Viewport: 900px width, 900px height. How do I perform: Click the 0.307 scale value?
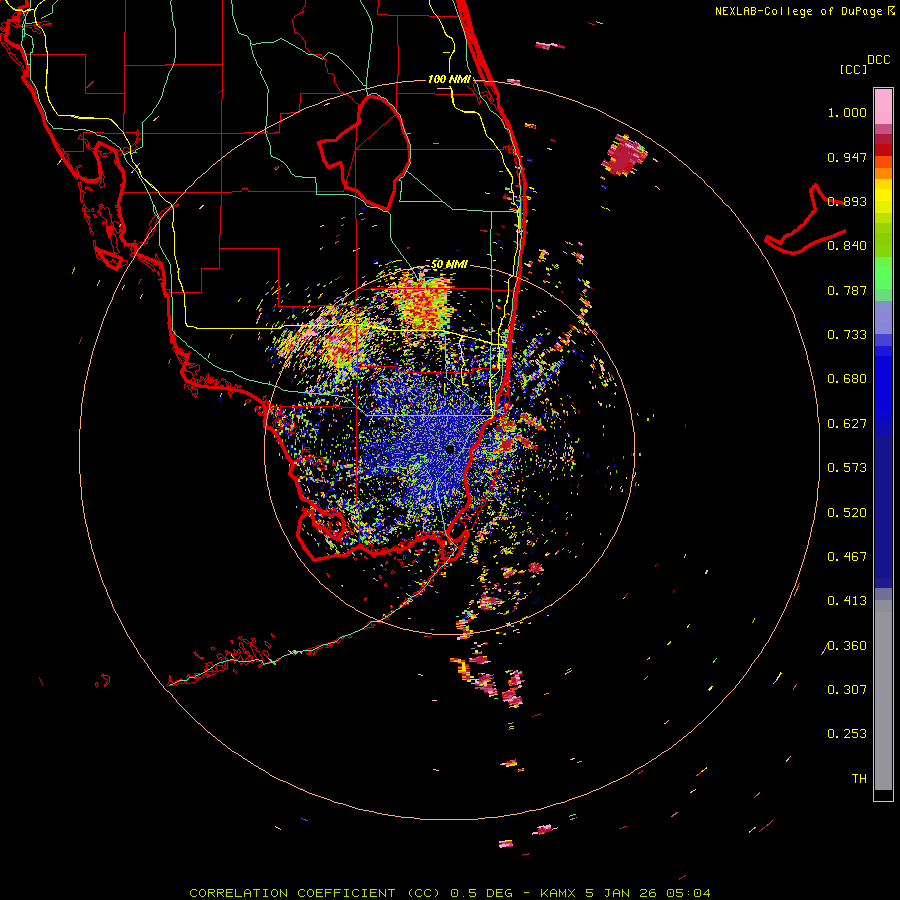(847, 690)
